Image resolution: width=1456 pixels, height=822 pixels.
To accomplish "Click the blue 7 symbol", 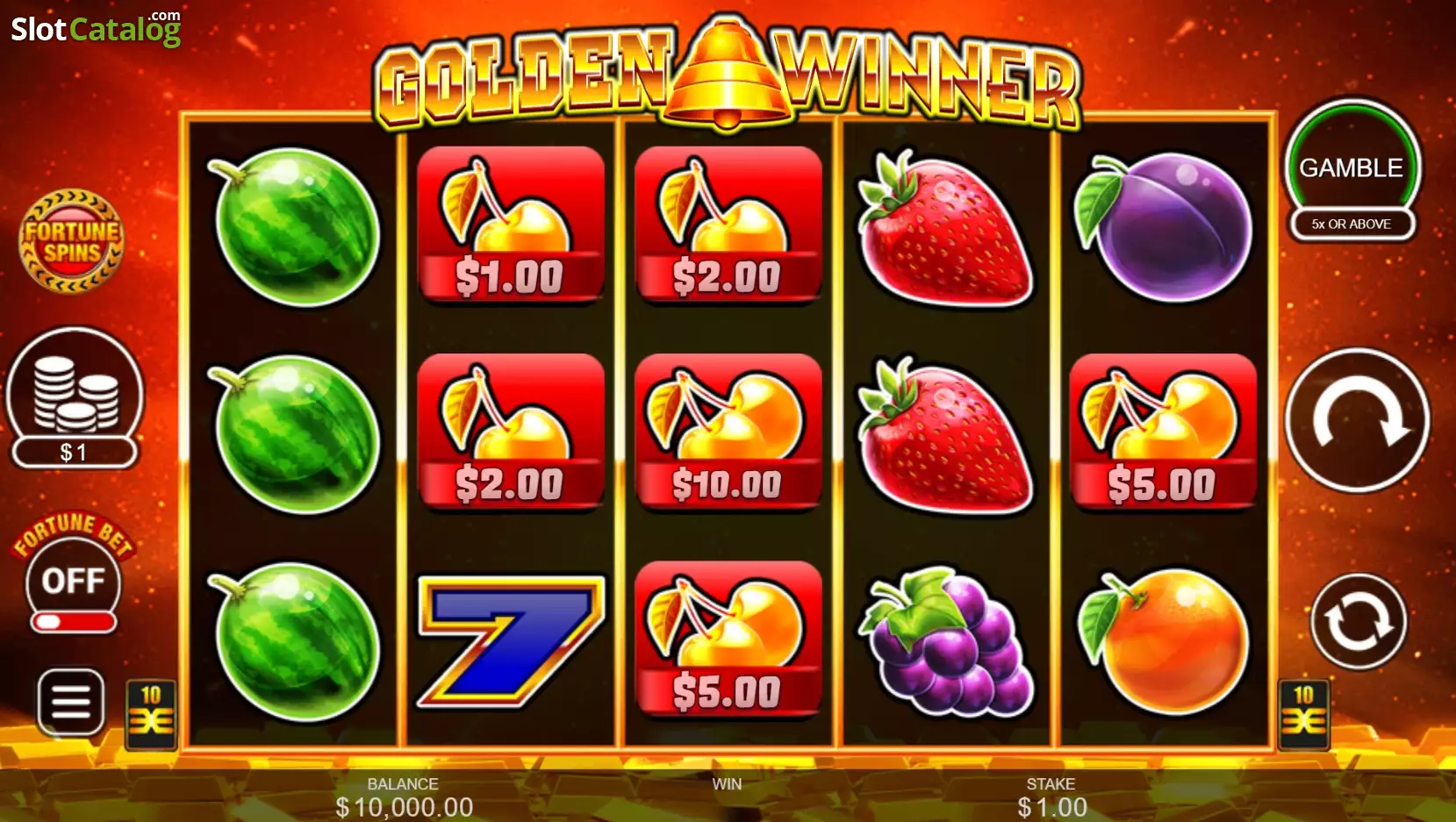I will pyautogui.click(x=511, y=641).
